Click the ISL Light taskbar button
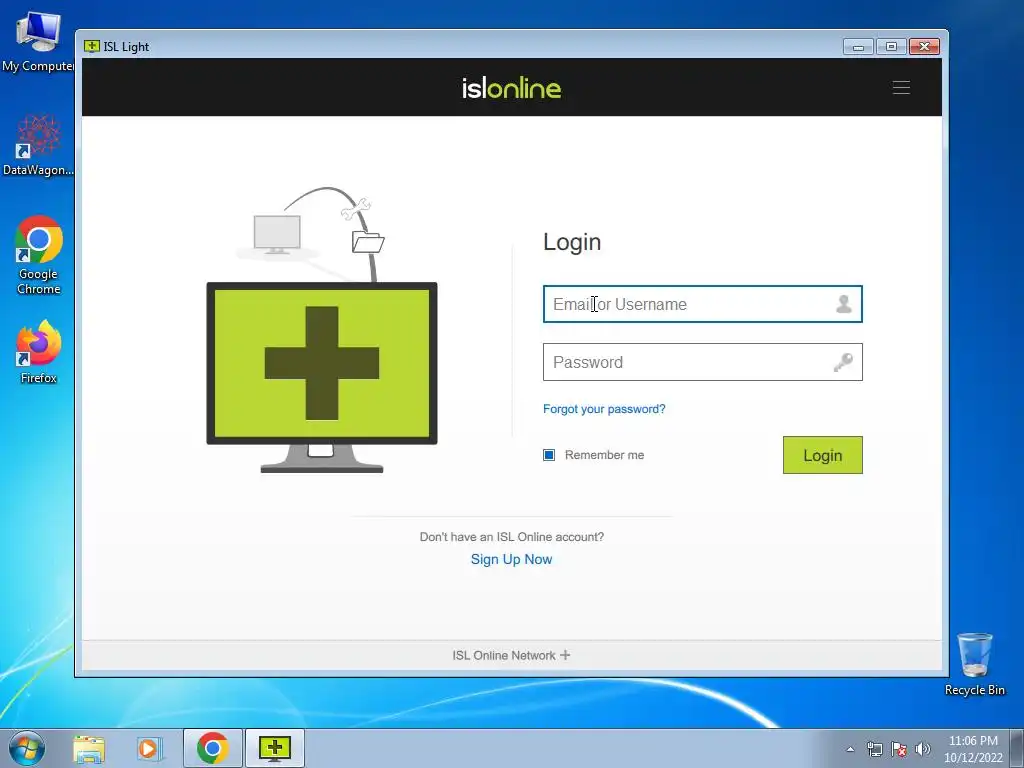 tap(275, 748)
